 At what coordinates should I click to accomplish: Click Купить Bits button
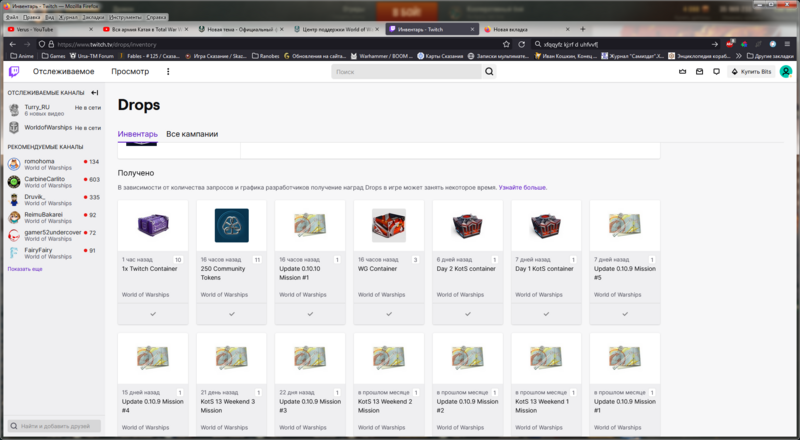tap(751, 72)
